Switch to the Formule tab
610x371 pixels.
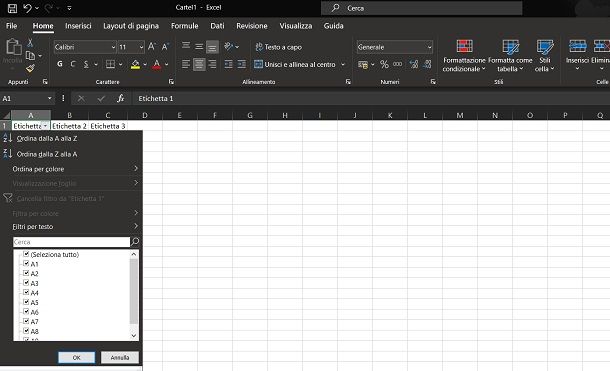tap(184, 26)
